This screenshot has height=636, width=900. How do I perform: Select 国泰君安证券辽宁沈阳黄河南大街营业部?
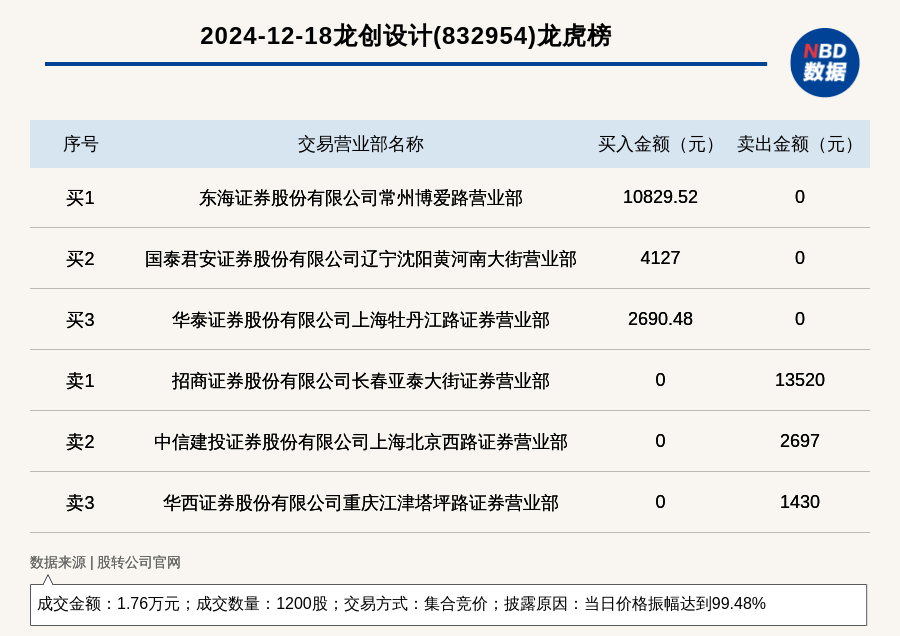[x=360, y=259]
